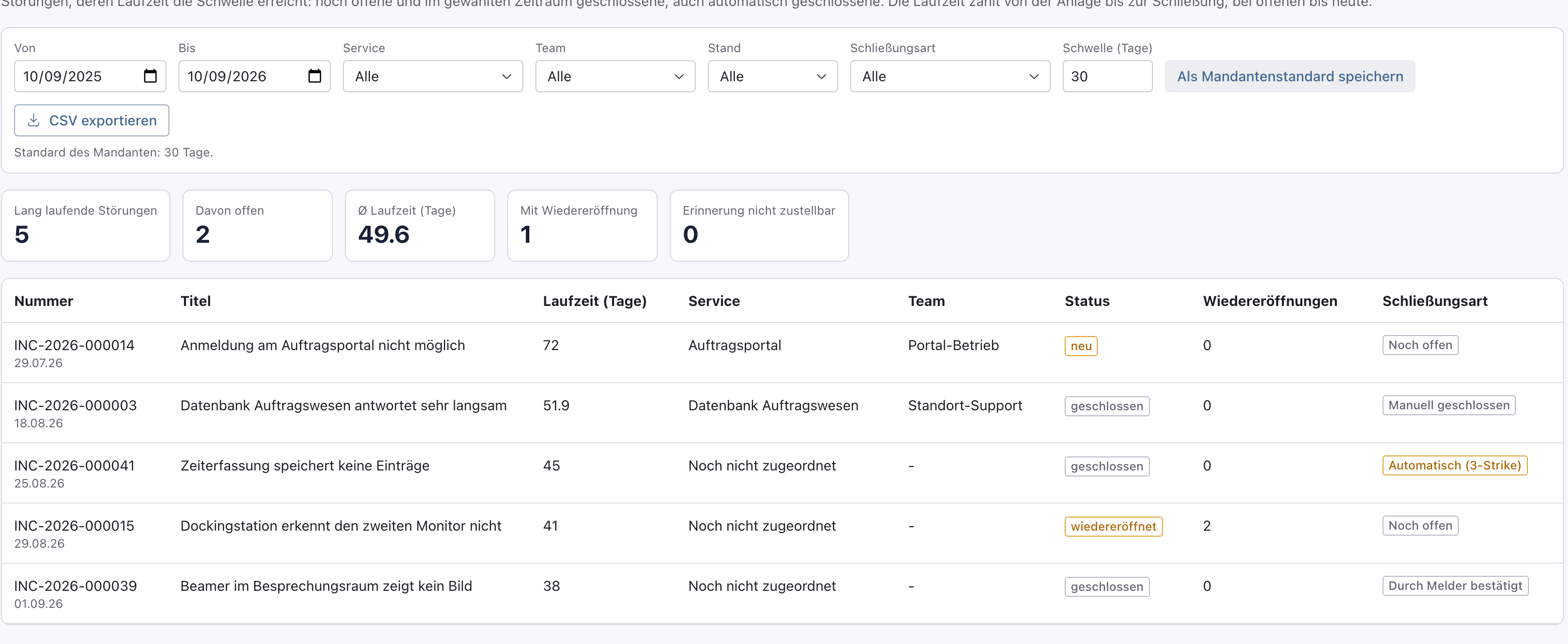Screen dimensions: 1568x644
Task: Click the neu status badge
Action: click(1081, 346)
